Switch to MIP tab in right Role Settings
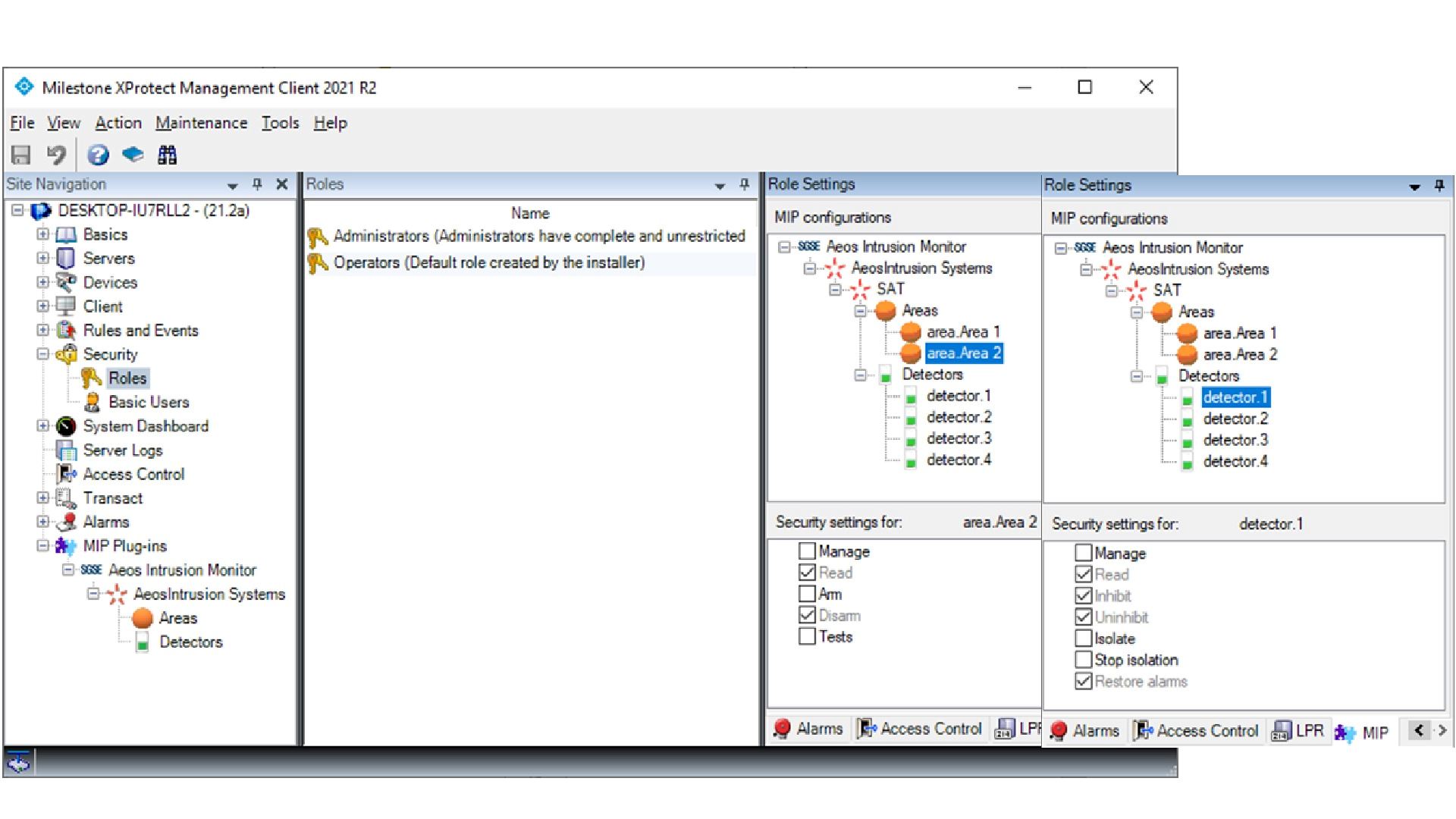 click(x=1363, y=733)
